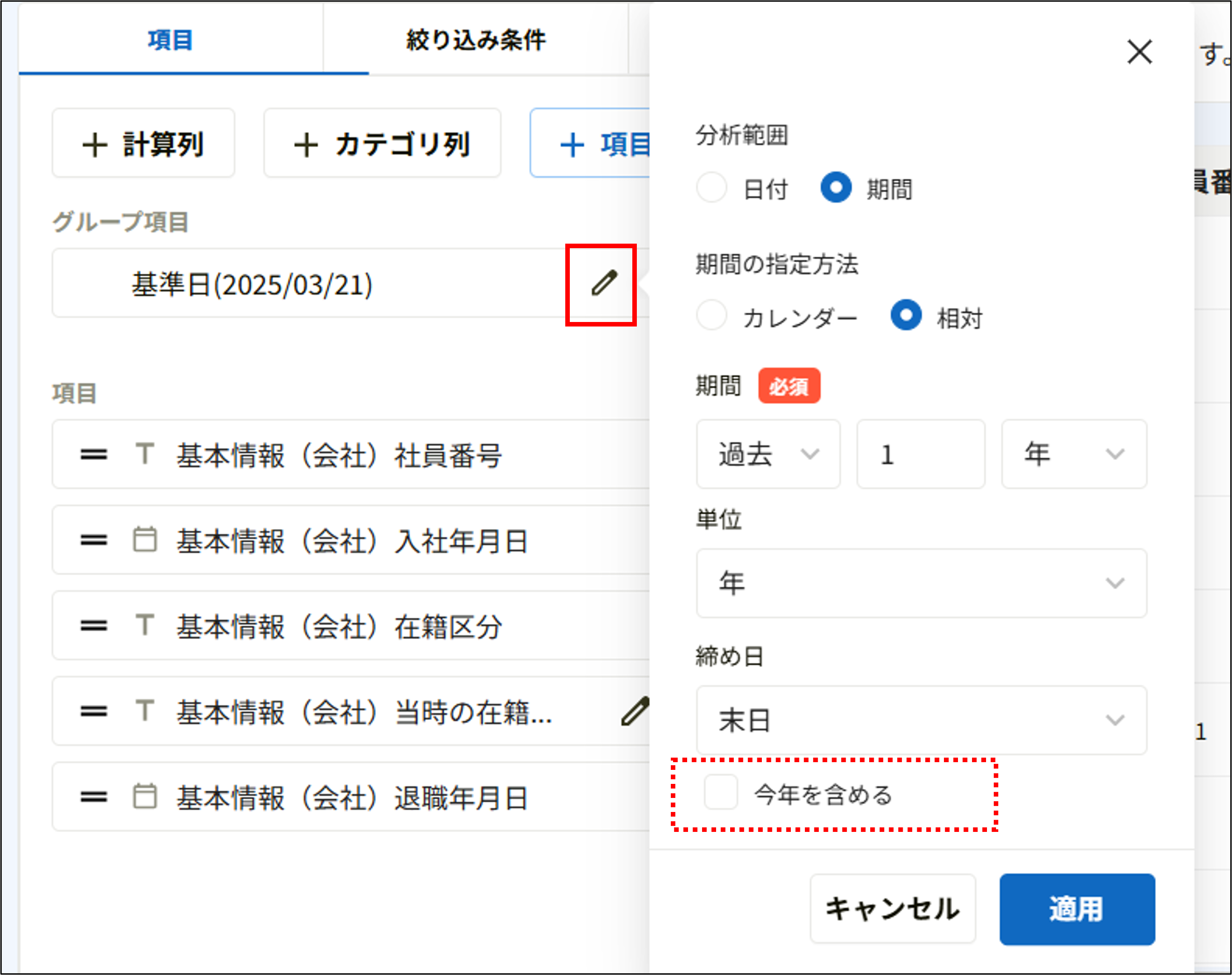Check the 今年を含める checkbox
Image resolution: width=1232 pixels, height=975 pixels.
pyautogui.click(x=721, y=792)
